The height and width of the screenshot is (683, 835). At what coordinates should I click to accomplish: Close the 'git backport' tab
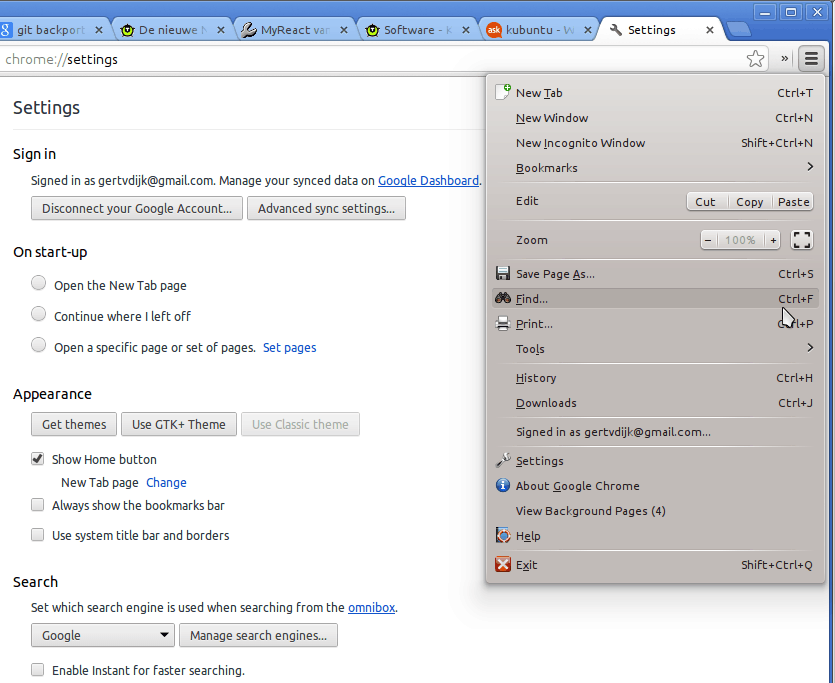tap(99, 30)
